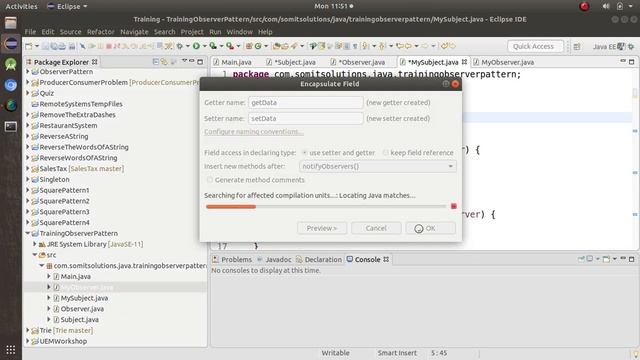Open the Package Explorer view menu arrow

point(184,61)
